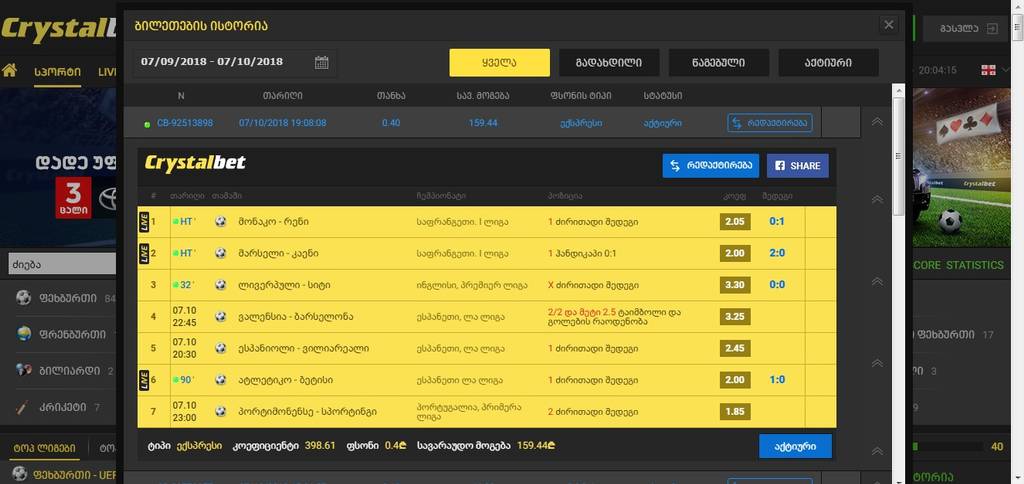The height and width of the screenshot is (484, 1024).
Task: Click the possible winnings 159.44 in footer
Action: tap(536, 445)
